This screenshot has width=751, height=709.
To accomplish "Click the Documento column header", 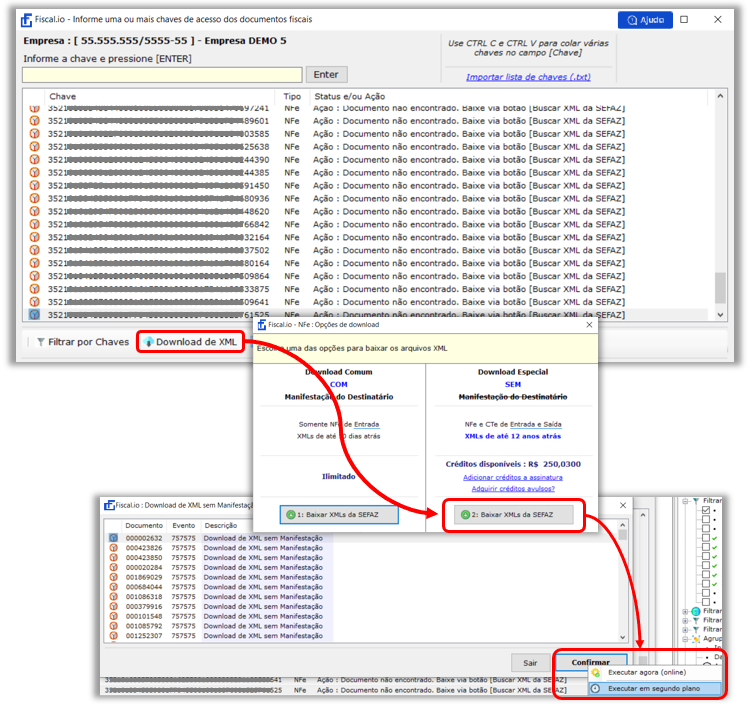I will (144, 526).
